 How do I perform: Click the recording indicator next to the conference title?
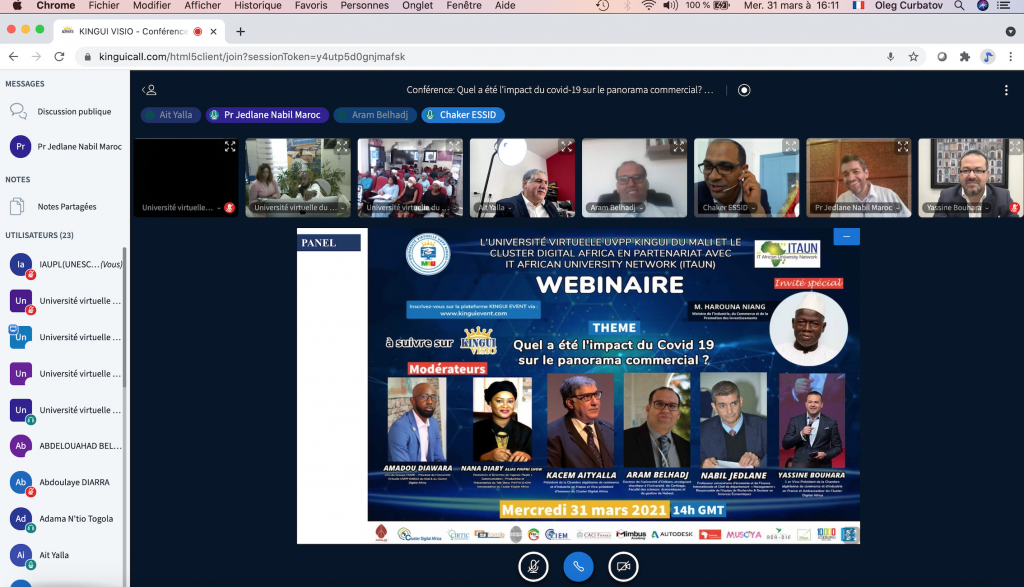coord(744,90)
